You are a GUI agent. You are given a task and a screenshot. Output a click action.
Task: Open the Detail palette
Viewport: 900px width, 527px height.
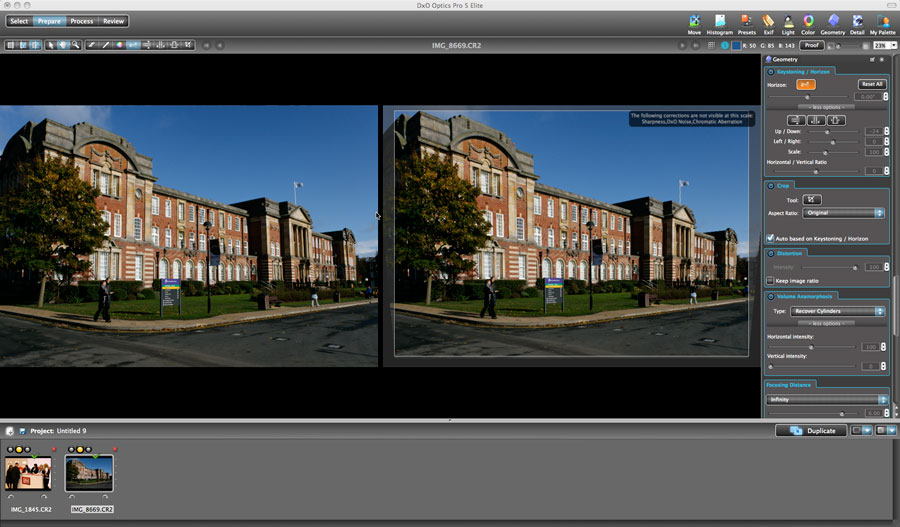click(858, 22)
